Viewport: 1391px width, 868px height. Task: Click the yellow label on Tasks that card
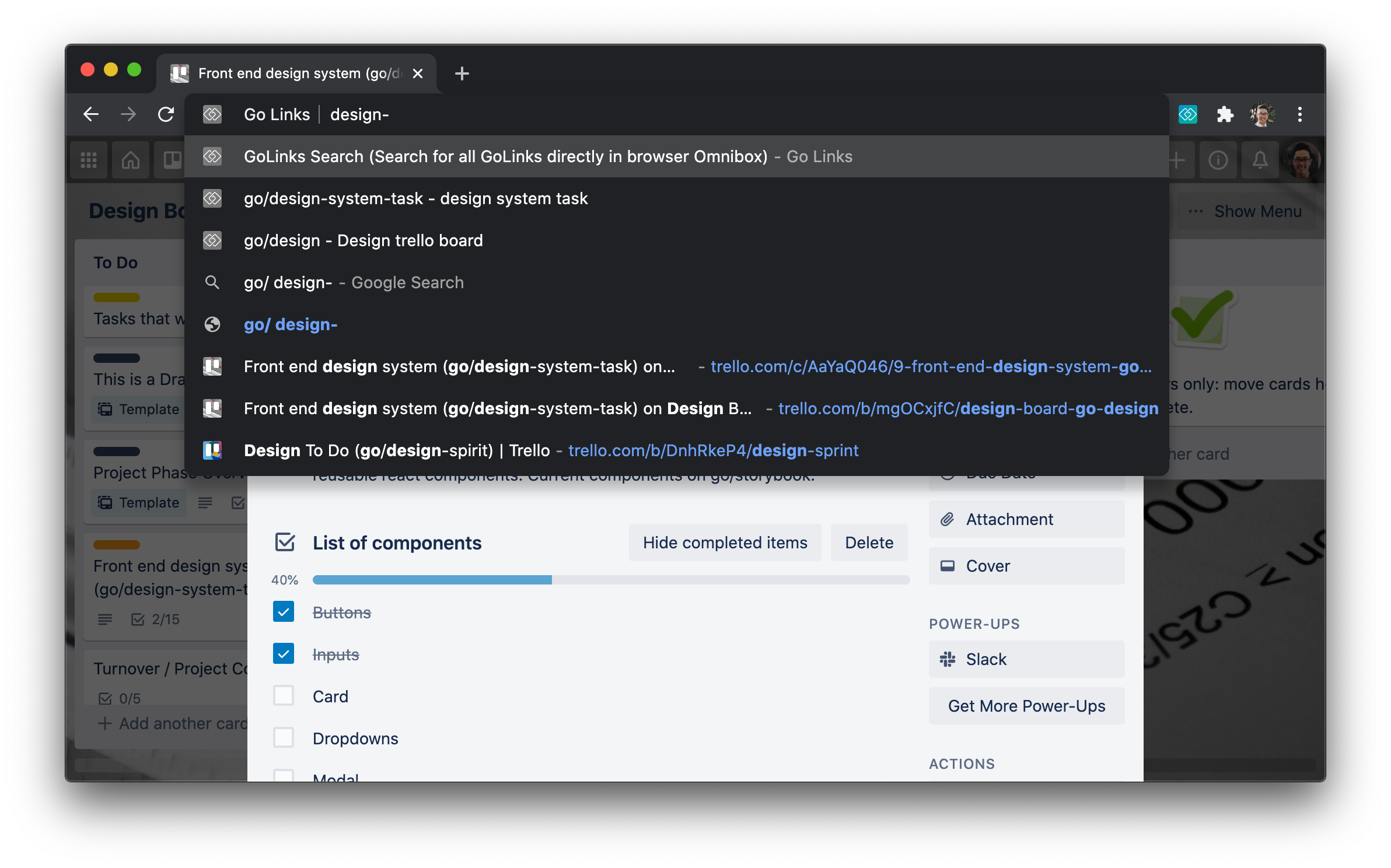(x=117, y=297)
